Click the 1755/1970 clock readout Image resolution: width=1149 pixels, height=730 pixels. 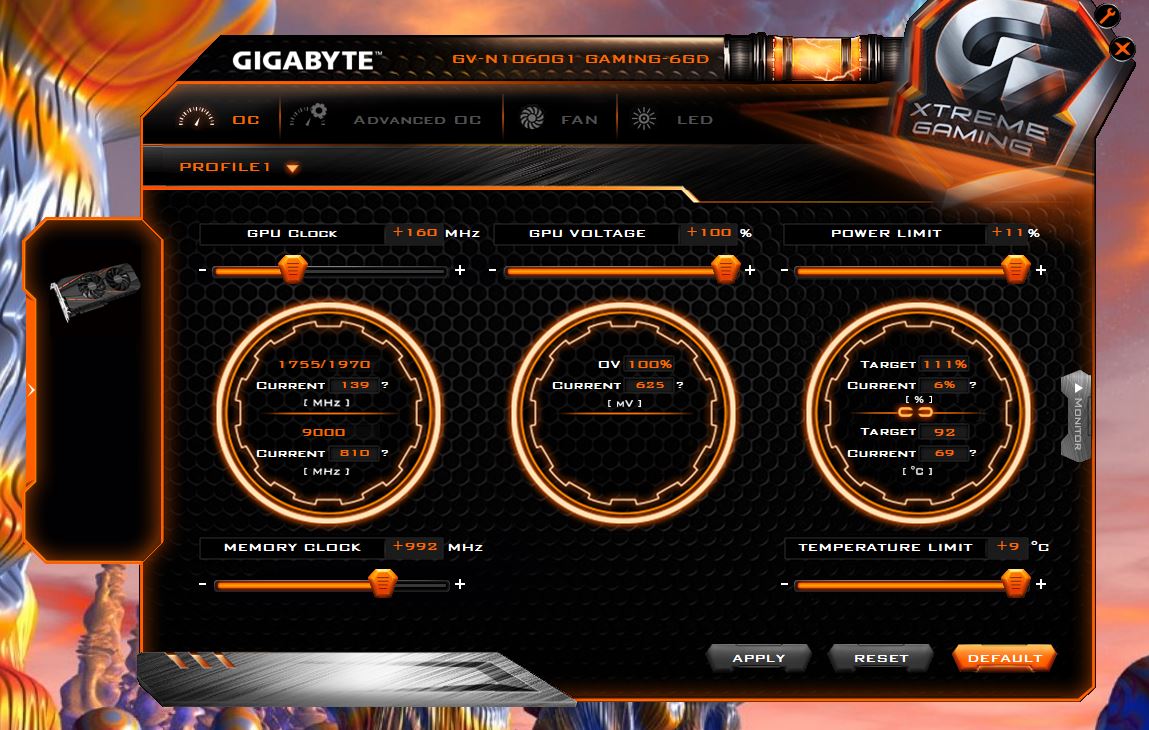tap(324, 364)
